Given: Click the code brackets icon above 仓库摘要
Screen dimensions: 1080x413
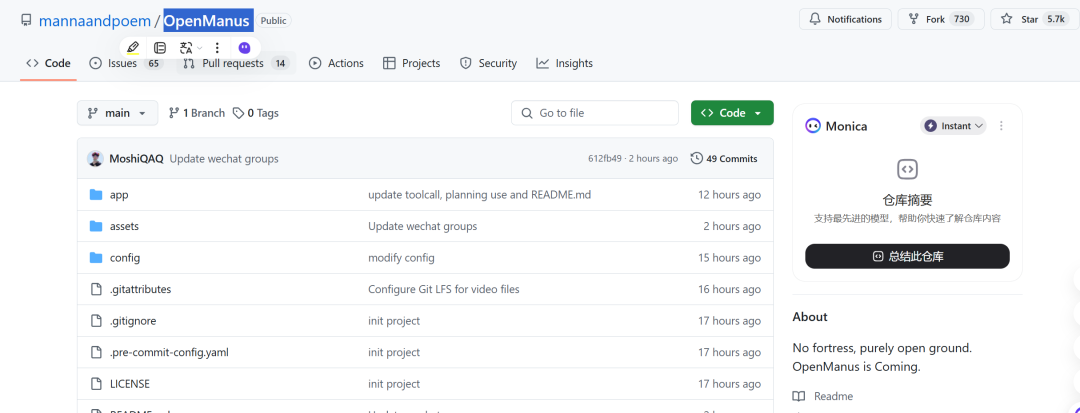Looking at the screenshot, I should (907, 169).
